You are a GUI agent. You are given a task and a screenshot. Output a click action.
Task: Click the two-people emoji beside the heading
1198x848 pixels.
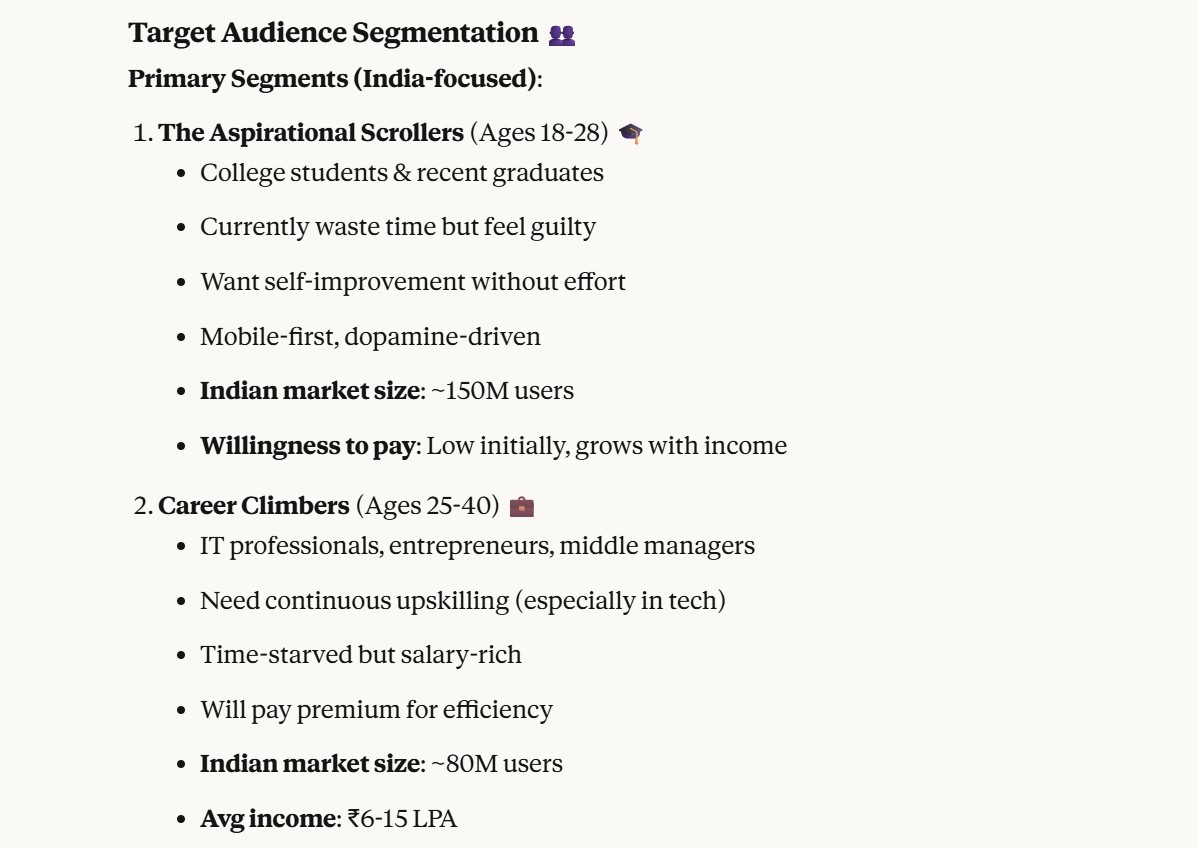[562, 35]
